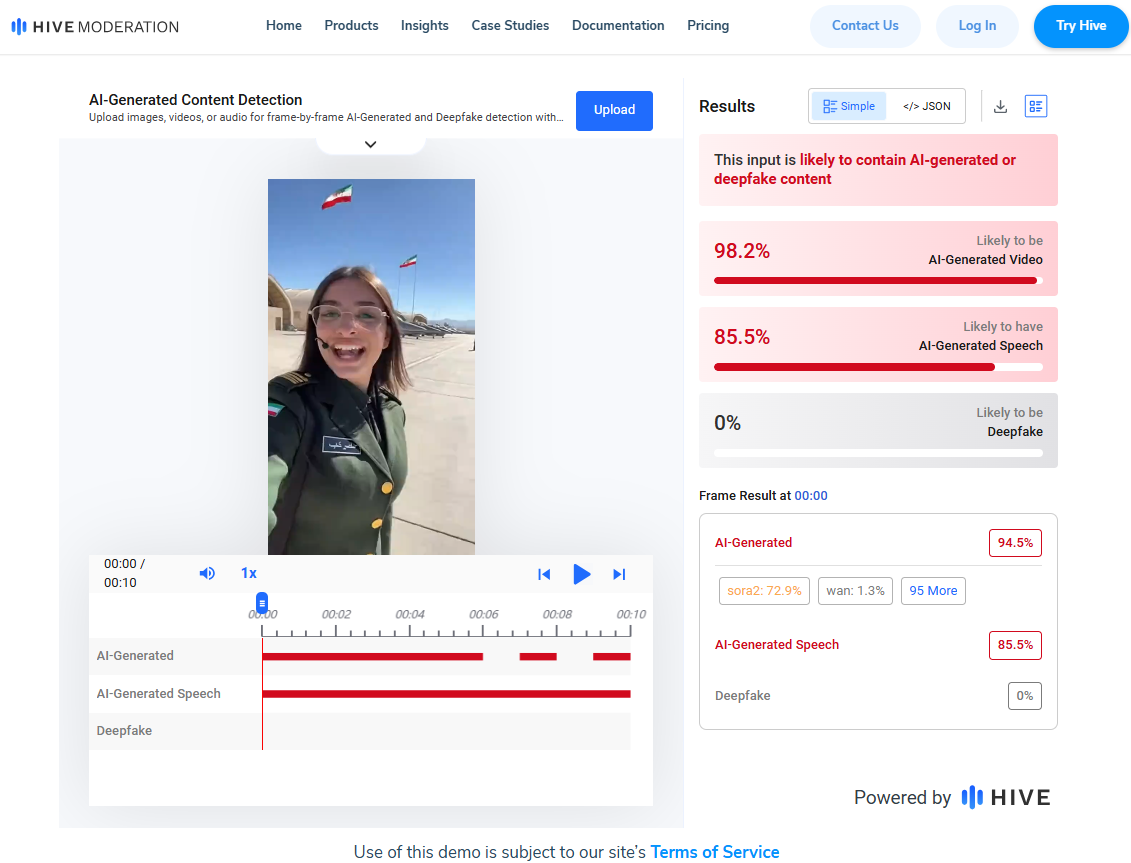Screen dimensions: 1131x863
Task: Open the Products menu
Action: [351, 26]
